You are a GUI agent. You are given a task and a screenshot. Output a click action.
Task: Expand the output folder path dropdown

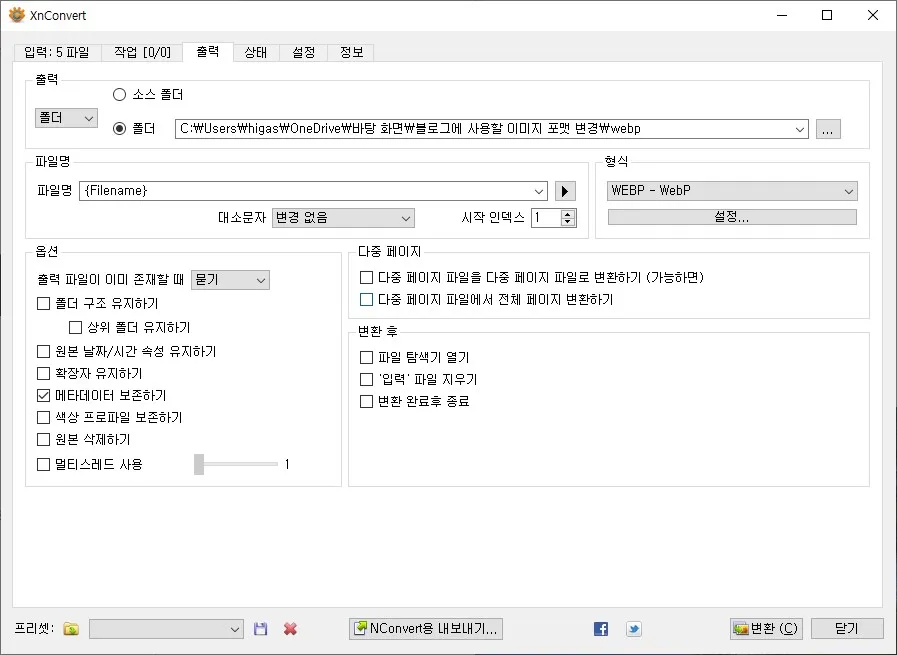tap(800, 129)
